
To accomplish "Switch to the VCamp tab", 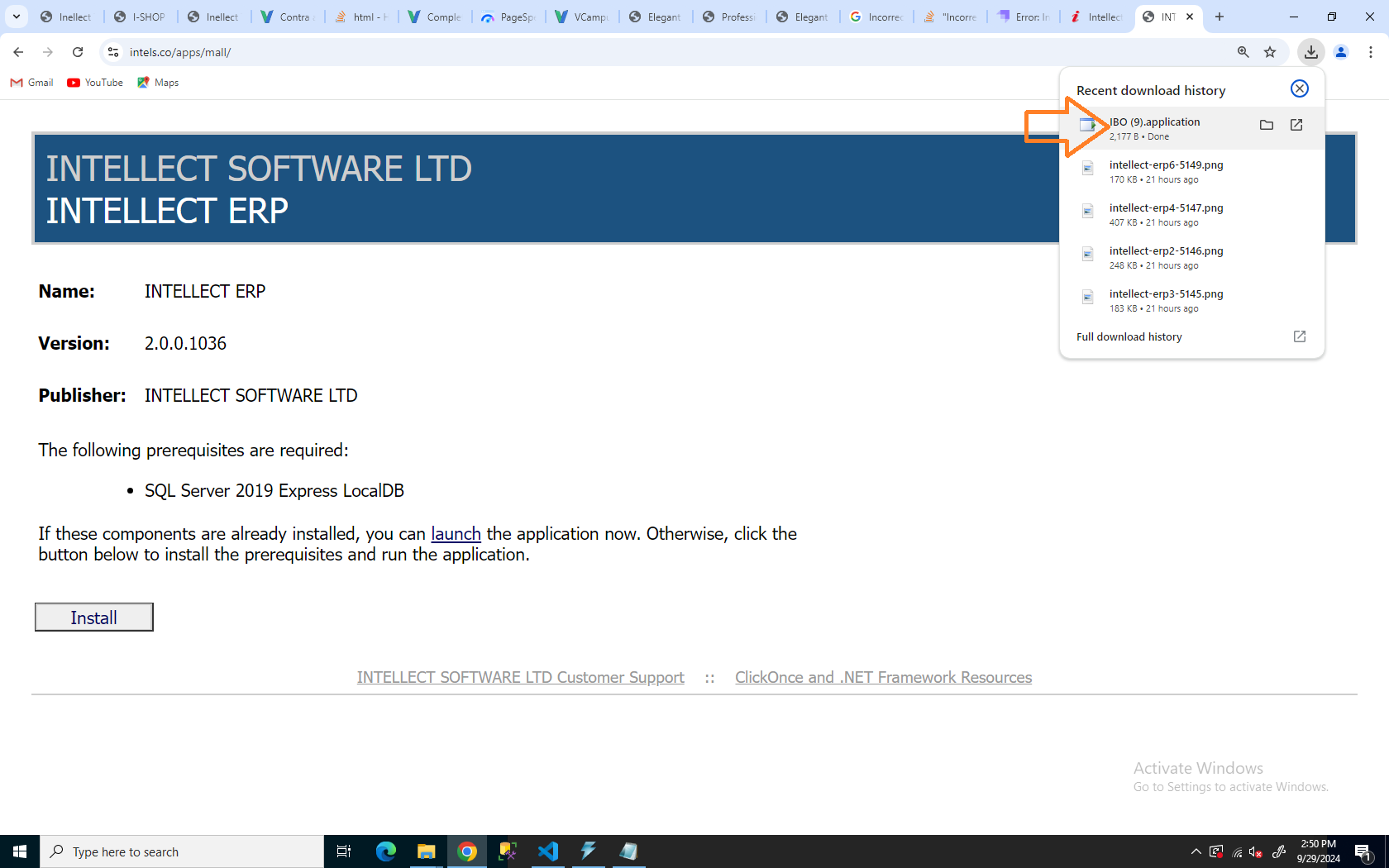I will click(x=582, y=17).
